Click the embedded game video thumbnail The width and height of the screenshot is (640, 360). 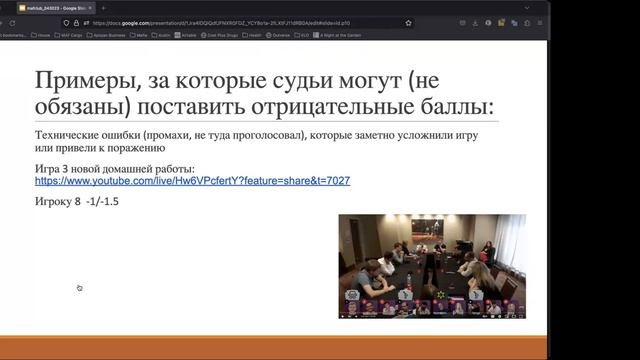pos(432,266)
